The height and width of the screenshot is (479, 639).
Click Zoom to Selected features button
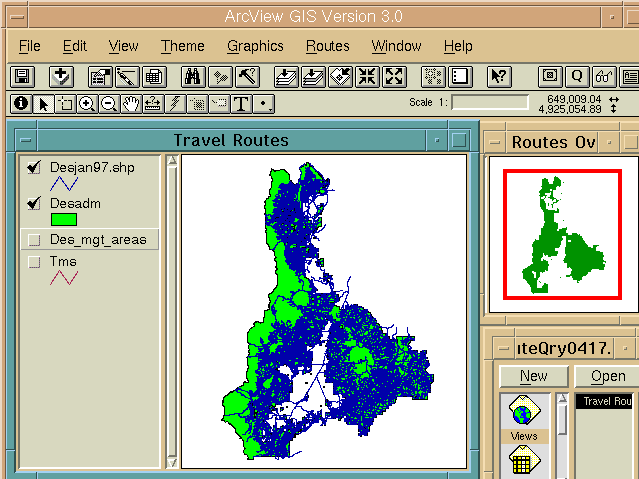tap(340, 76)
